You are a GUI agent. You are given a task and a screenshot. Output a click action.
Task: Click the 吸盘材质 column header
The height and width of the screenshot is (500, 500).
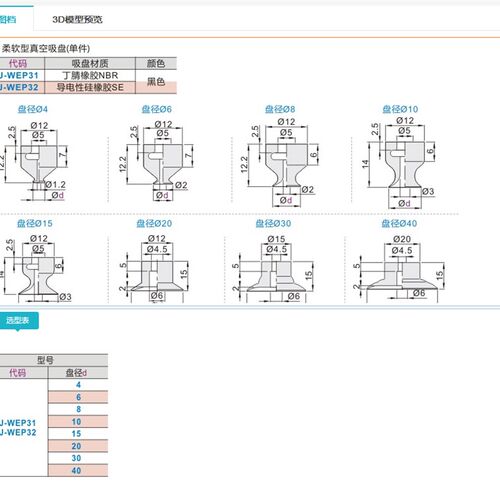pyautogui.click(x=90, y=63)
